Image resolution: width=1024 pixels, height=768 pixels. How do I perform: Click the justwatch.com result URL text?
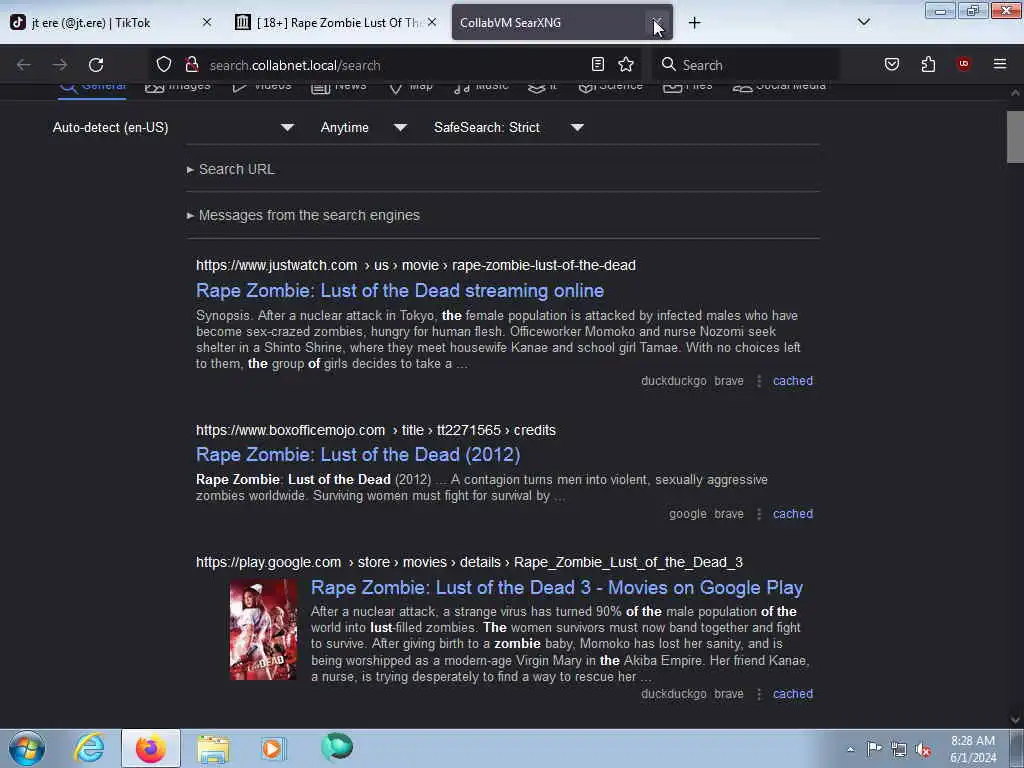[x=415, y=265]
